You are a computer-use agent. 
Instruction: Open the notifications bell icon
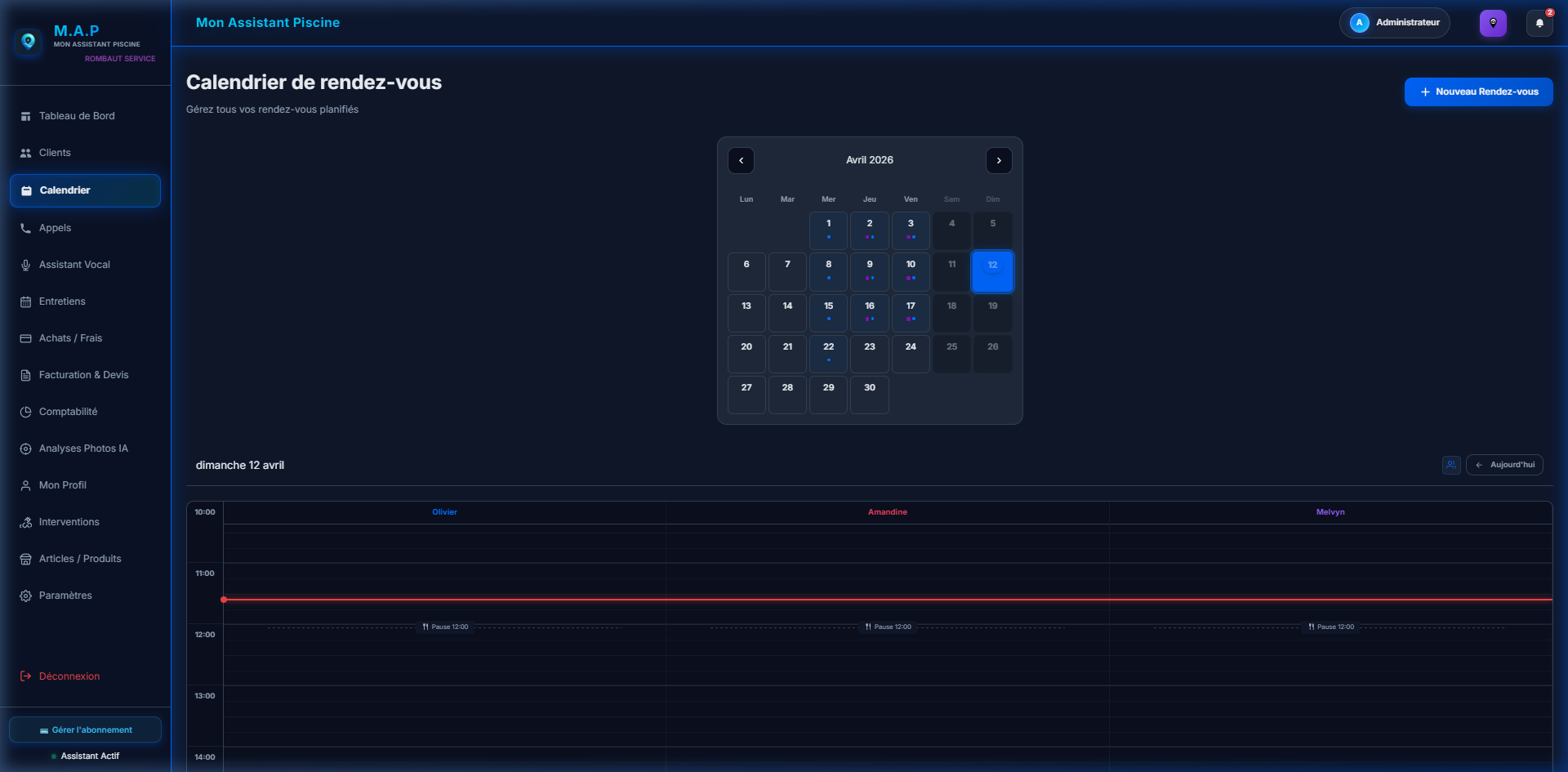pyautogui.click(x=1539, y=23)
